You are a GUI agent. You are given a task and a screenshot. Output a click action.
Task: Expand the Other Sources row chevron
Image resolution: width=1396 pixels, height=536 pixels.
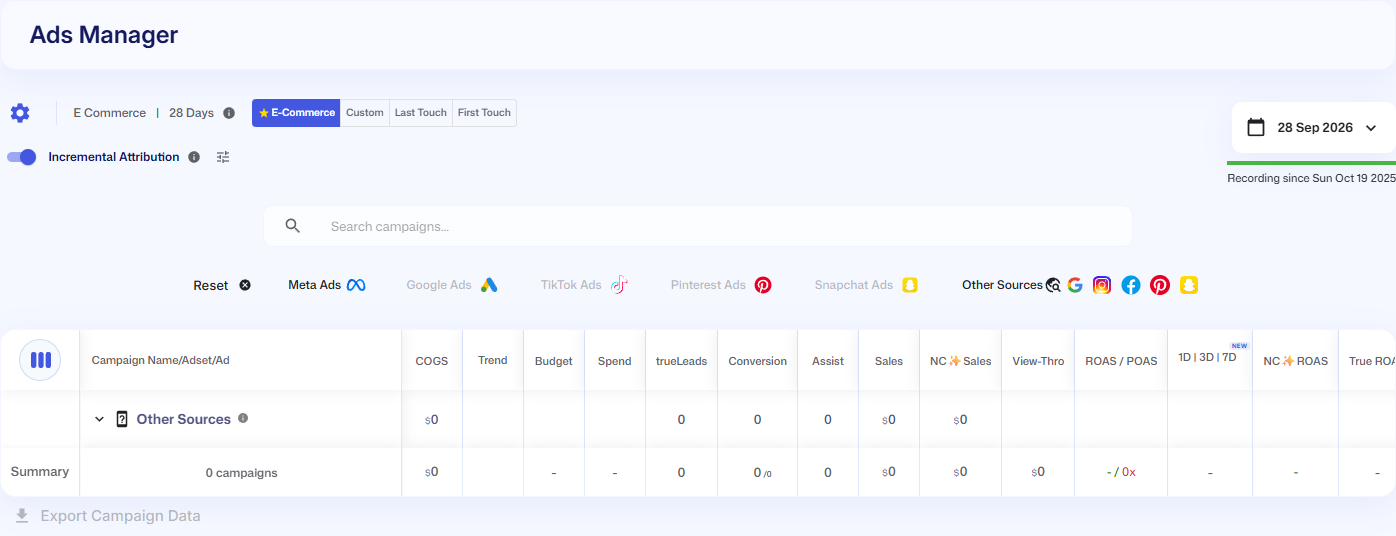click(99, 419)
